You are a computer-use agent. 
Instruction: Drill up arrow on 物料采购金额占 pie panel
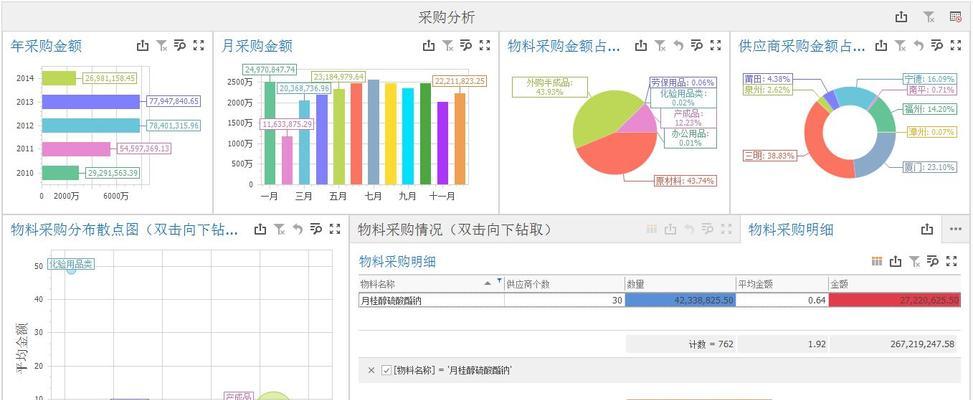[678, 45]
